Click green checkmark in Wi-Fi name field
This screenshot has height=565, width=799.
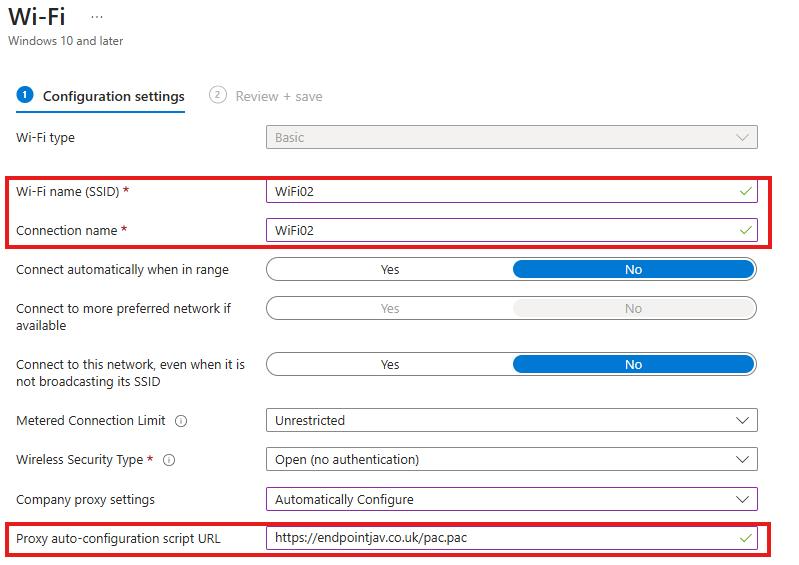(745, 191)
